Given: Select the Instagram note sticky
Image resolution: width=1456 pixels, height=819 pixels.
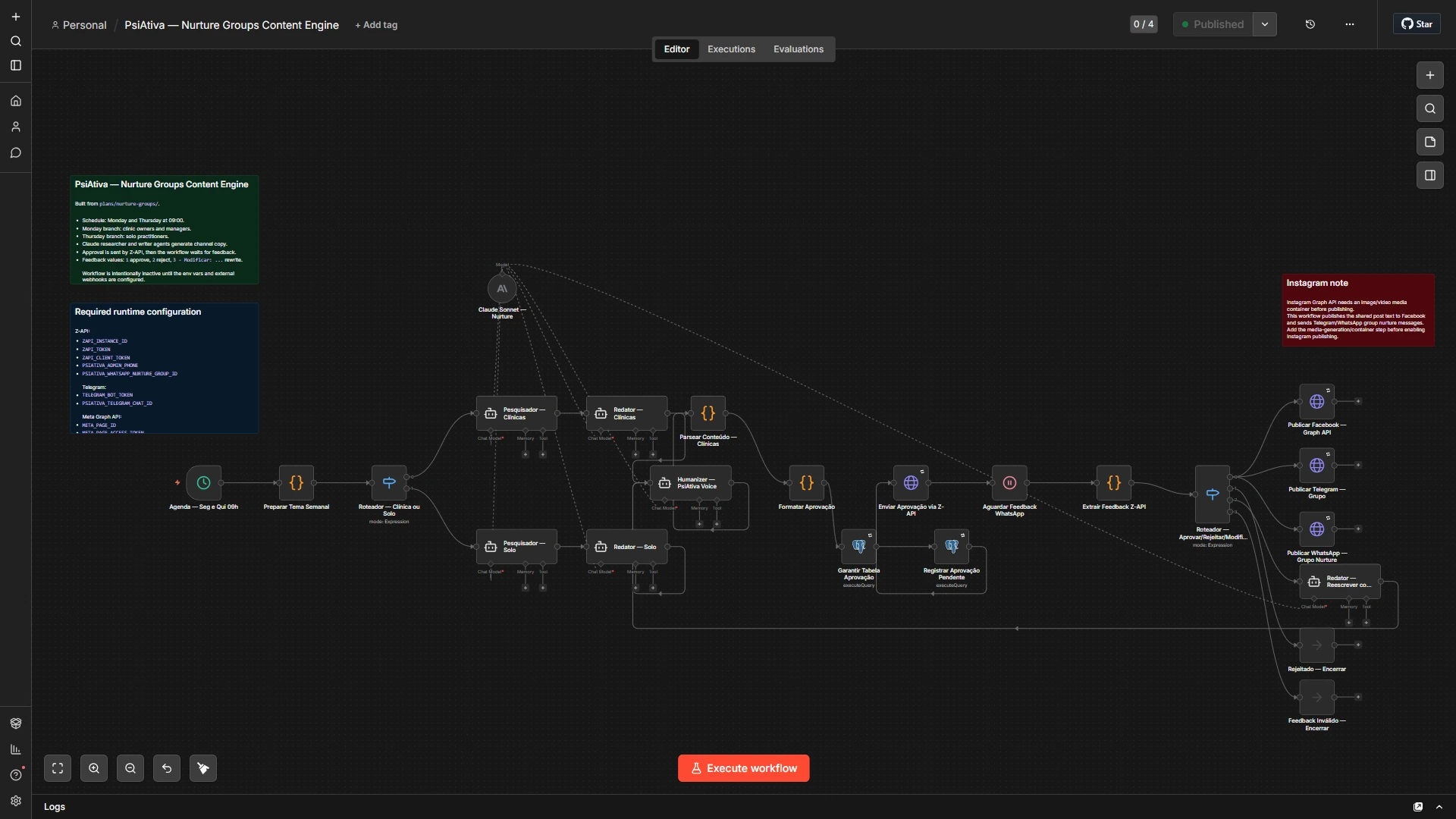Looking at the screenshot, I should coord(1357,309).
